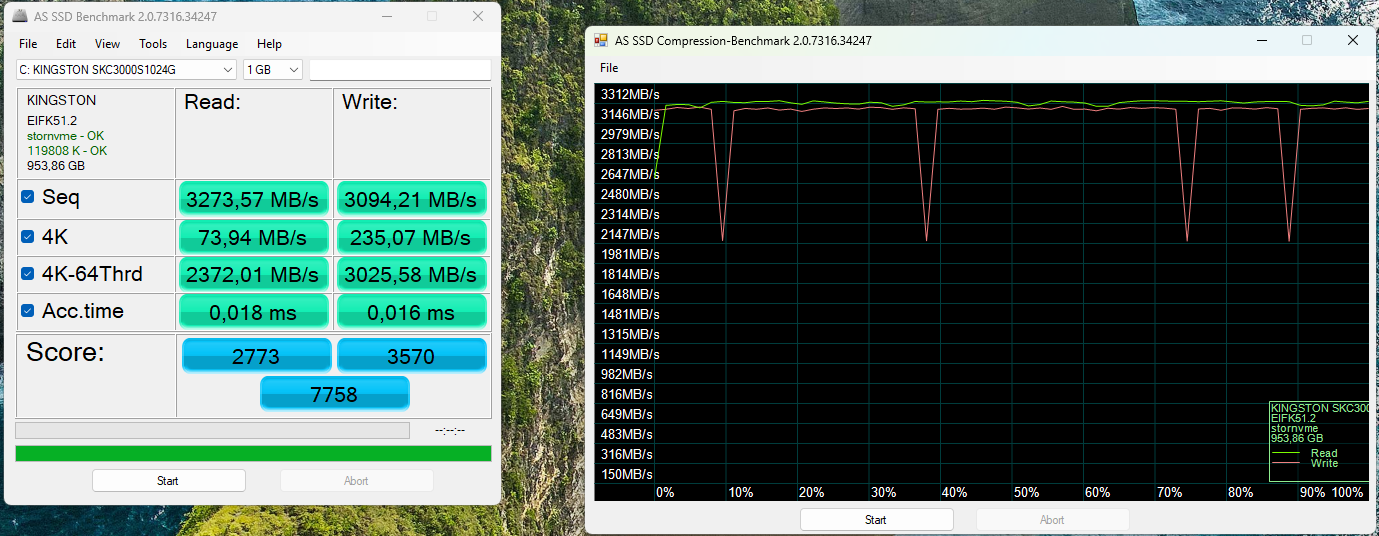This screenshot has width=1379, height=536.
Task: Click the '3312MB/s' axis label
Action: pyautogui.click(x=630, y=94)
